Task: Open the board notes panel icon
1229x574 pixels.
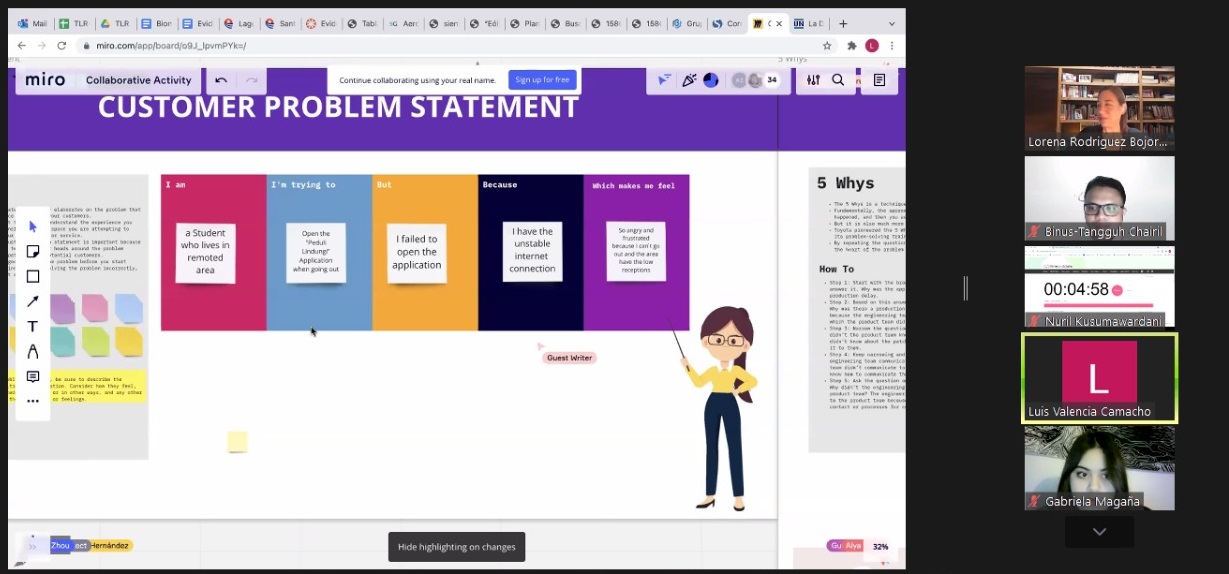Action: tap(879, 80)
